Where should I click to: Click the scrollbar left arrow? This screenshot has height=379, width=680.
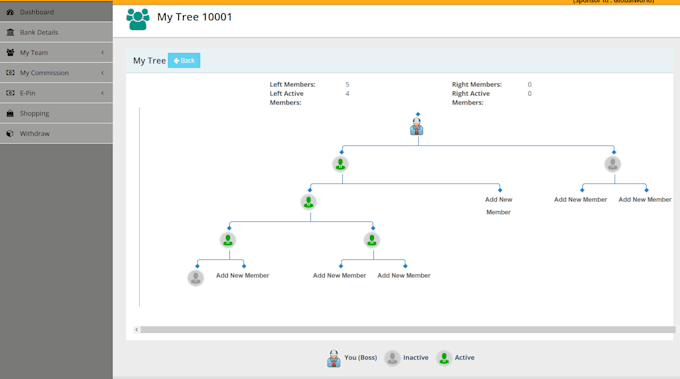point(137,330)
